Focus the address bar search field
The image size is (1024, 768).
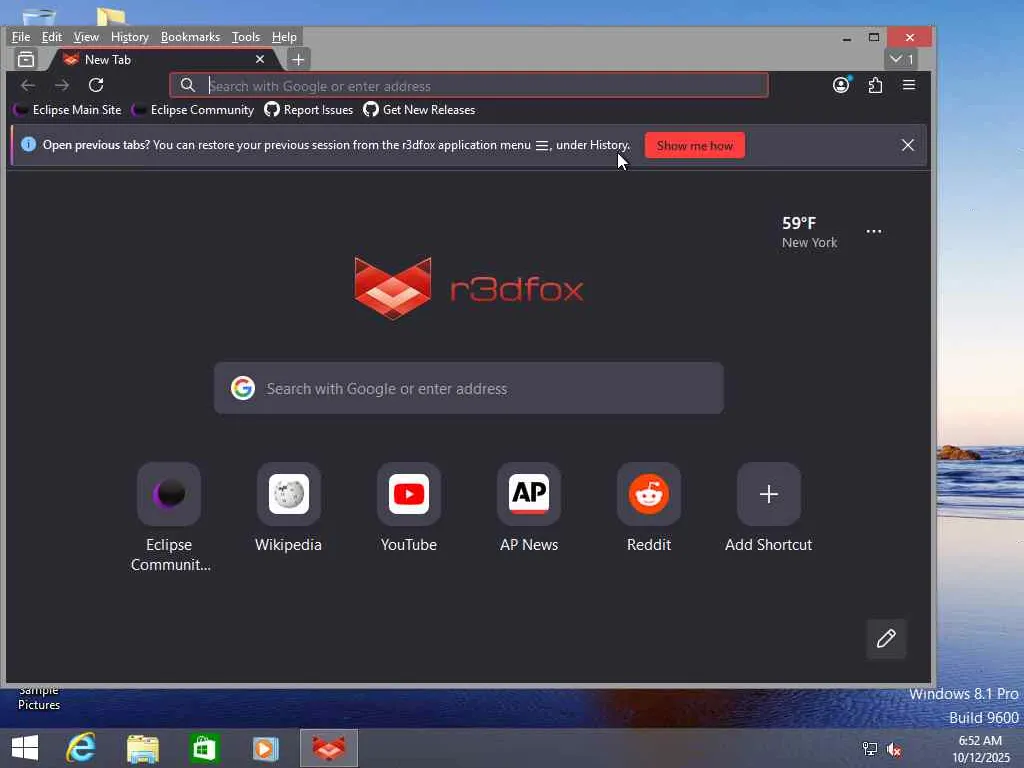tap(469, 86)
